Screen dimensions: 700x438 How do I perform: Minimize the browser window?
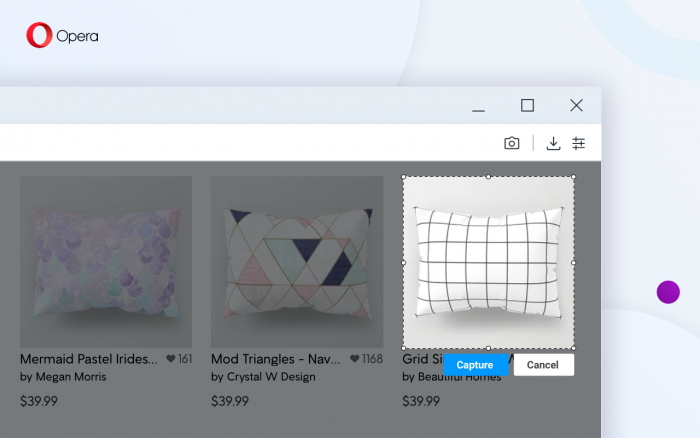pyautogui.click(x=479, y=110)
